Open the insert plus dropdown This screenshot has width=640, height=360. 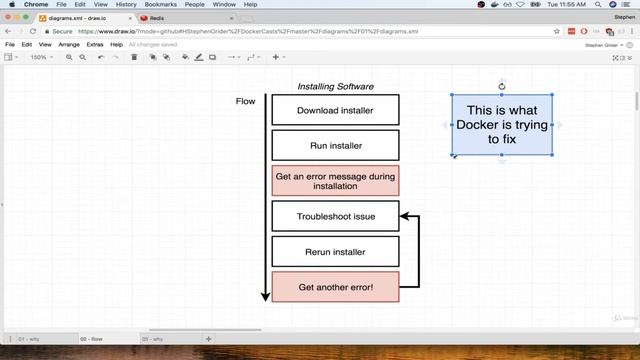pyautogui.click(x=278, y=58)
